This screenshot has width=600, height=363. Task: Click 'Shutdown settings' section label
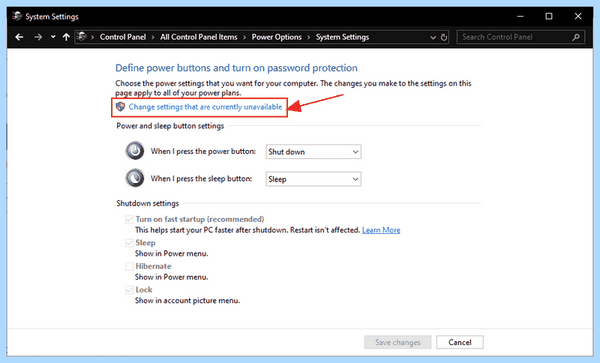(148, 203)
